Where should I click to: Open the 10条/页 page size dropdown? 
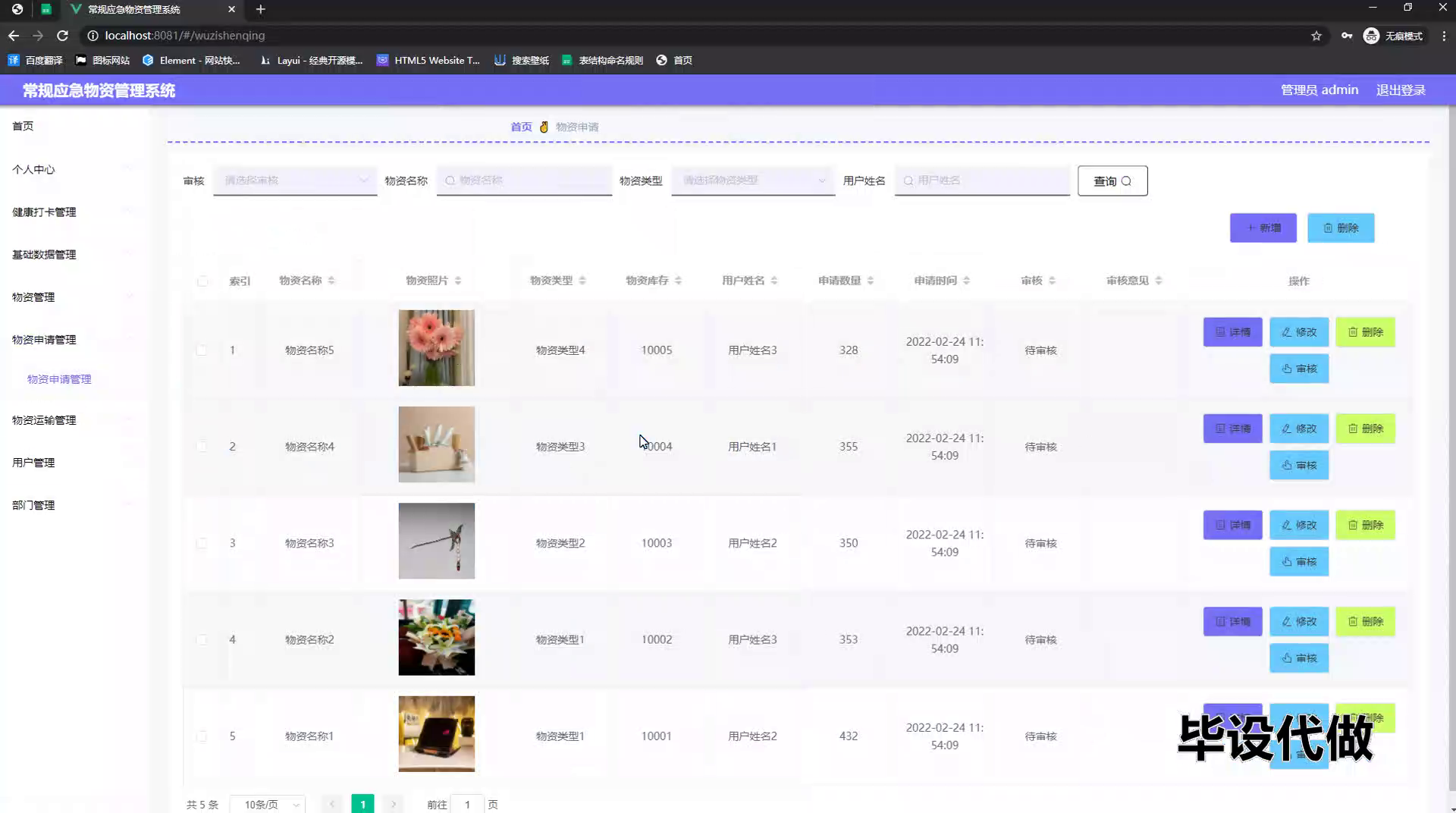point(268,804)
